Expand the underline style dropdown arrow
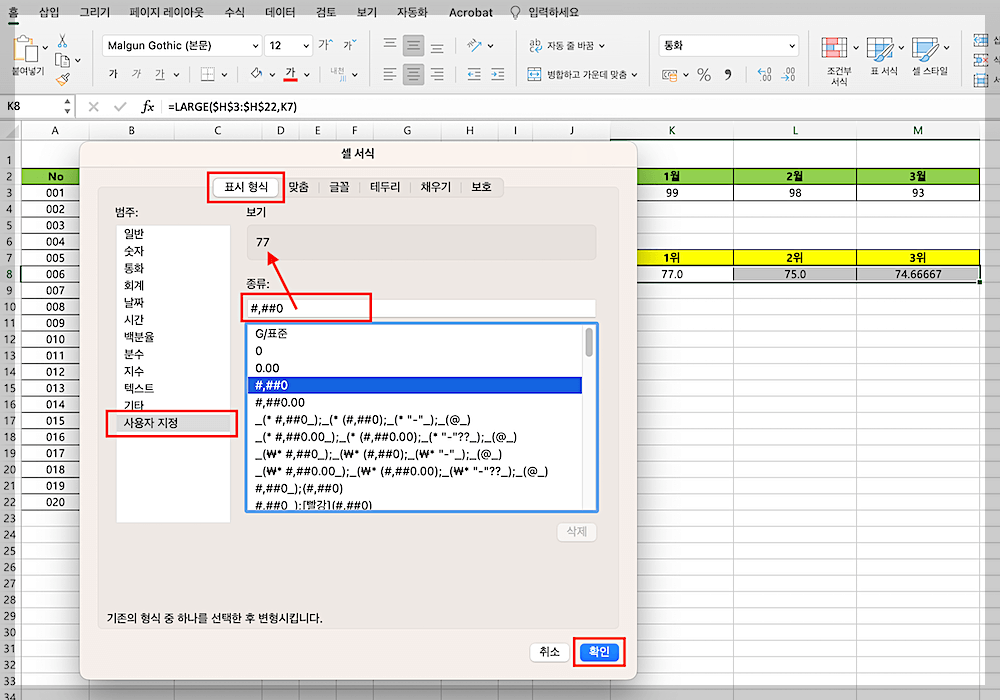1000x700 pixels. pos(176,75)
